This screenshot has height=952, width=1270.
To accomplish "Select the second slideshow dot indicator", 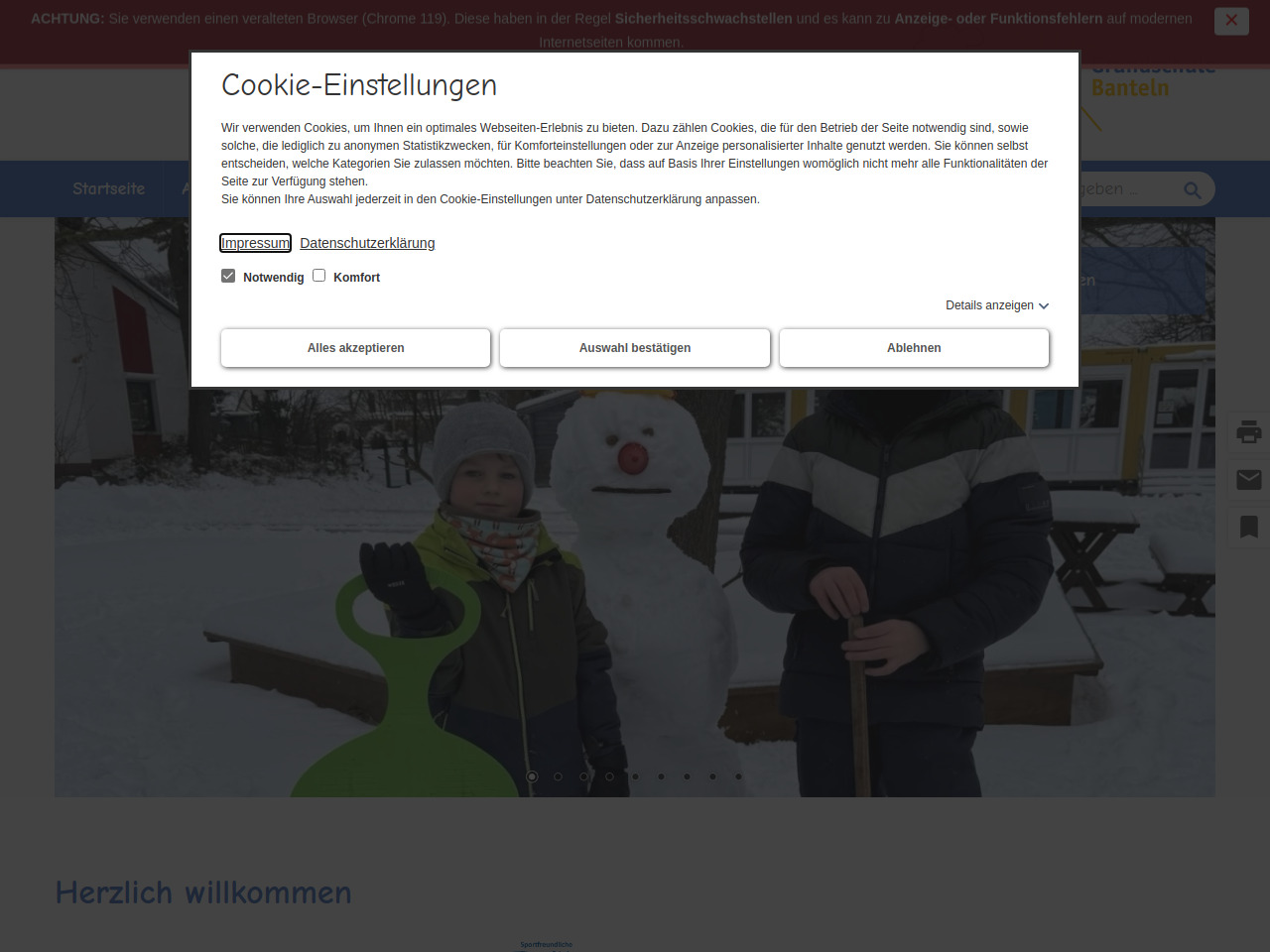I will point(558,776).
